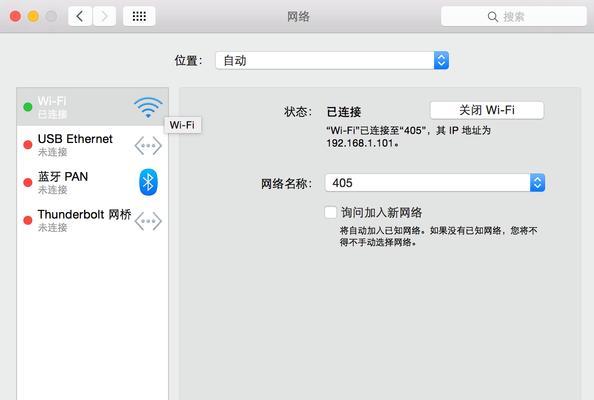The image size is (594, 400).
Task: Close the window with the red button
Action: click(x=15, y=16)
